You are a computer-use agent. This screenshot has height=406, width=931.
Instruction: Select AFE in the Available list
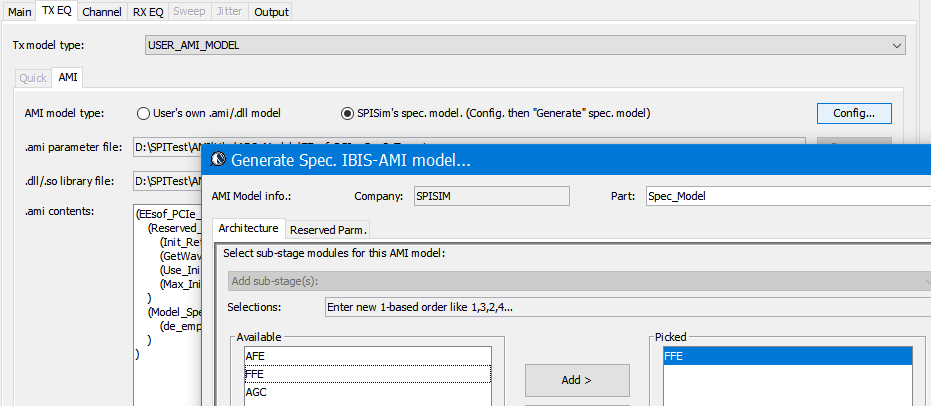367,355
